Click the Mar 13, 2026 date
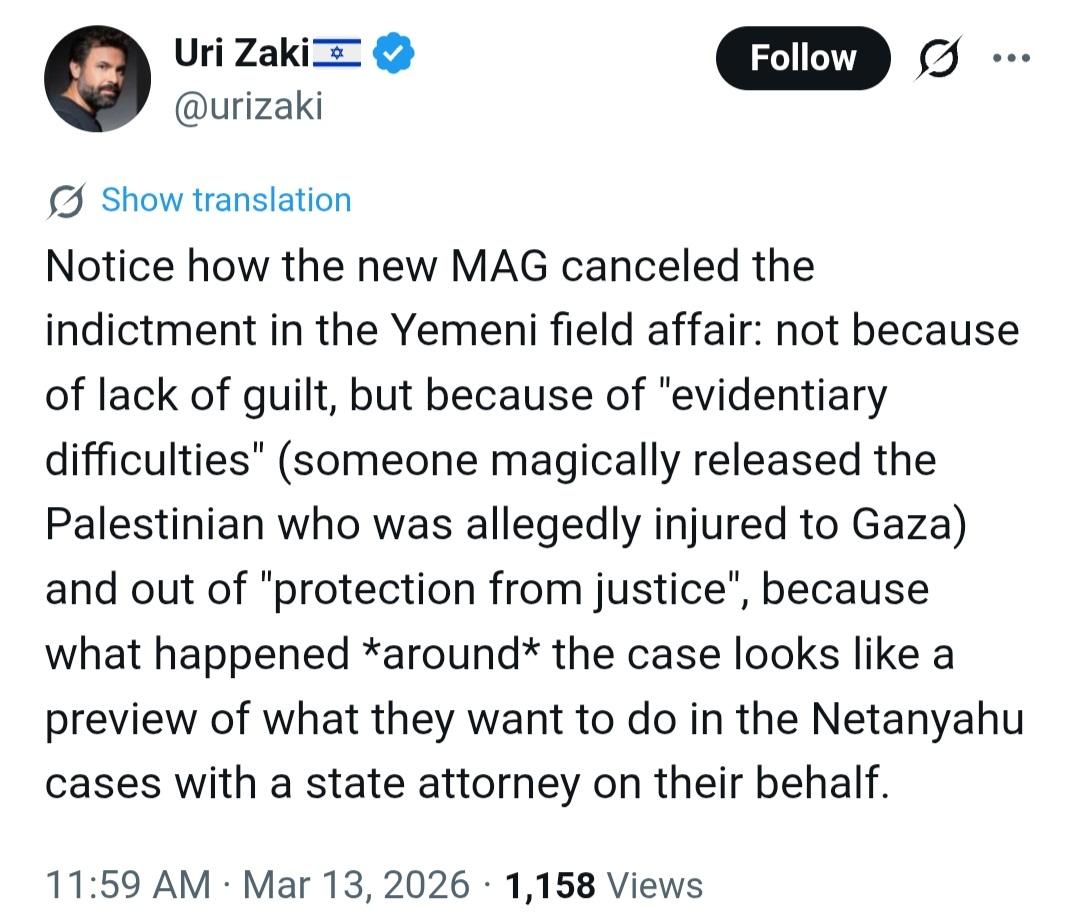The width and height of the screenshot is (1080, 918). coord(356,884)
